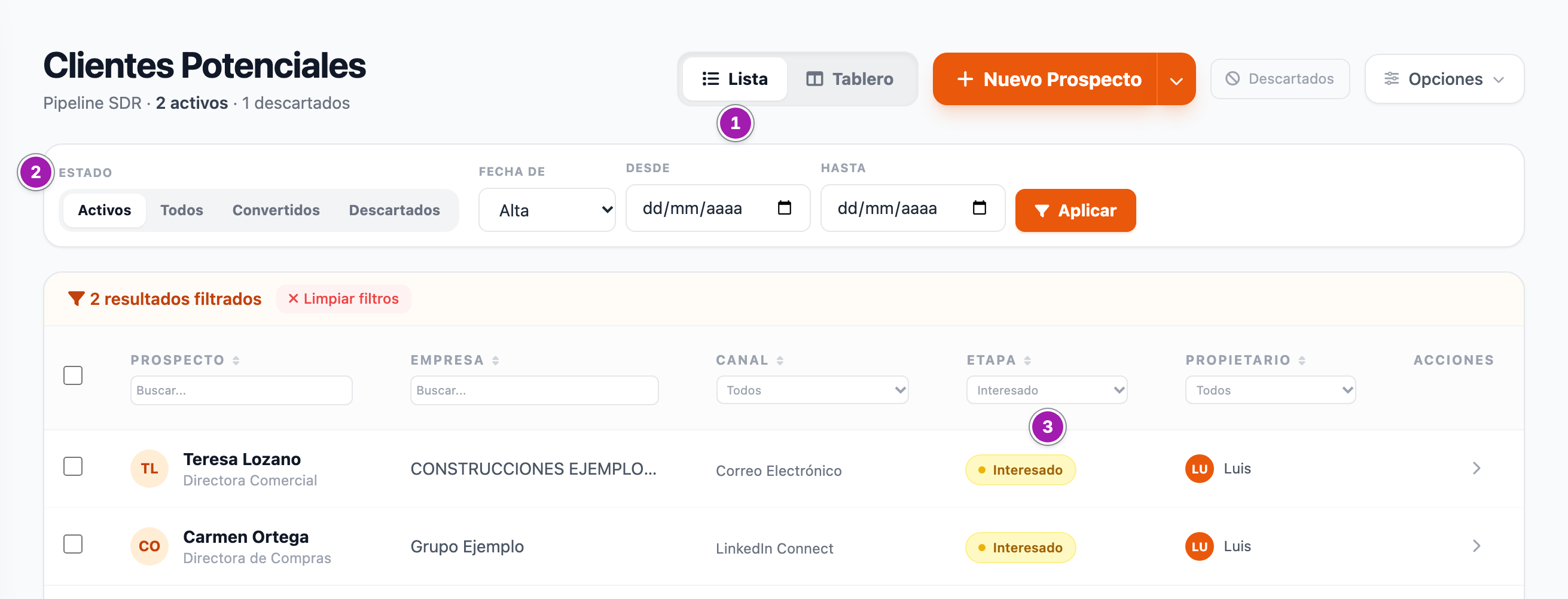Click the Desde date field
This screenshot has width=1568, height=599.
click(x=718, y=208)
